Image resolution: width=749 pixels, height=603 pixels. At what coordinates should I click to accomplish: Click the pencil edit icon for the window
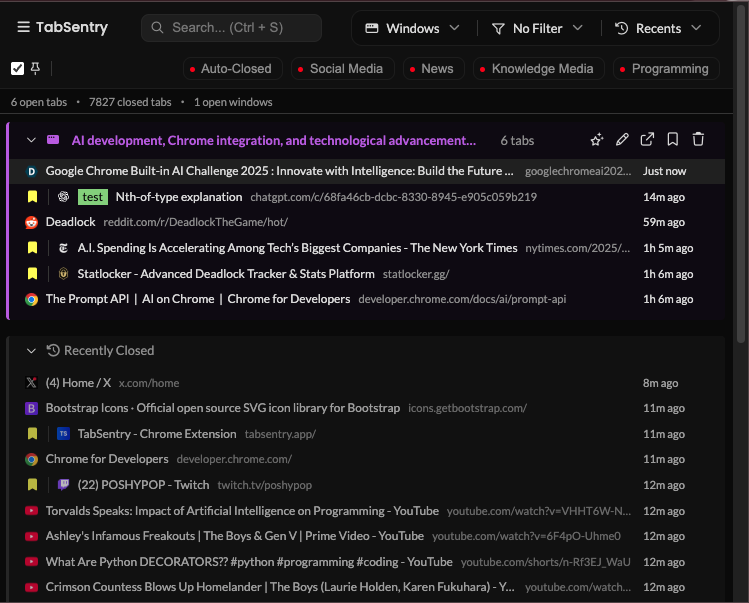coord(622,140)
